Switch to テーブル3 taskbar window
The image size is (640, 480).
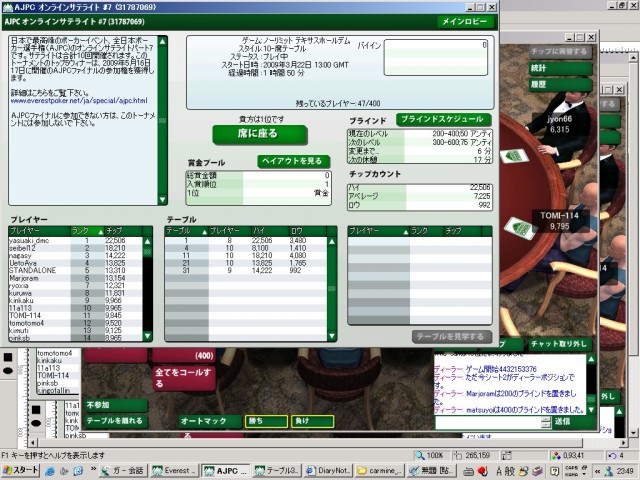(277, 471)
